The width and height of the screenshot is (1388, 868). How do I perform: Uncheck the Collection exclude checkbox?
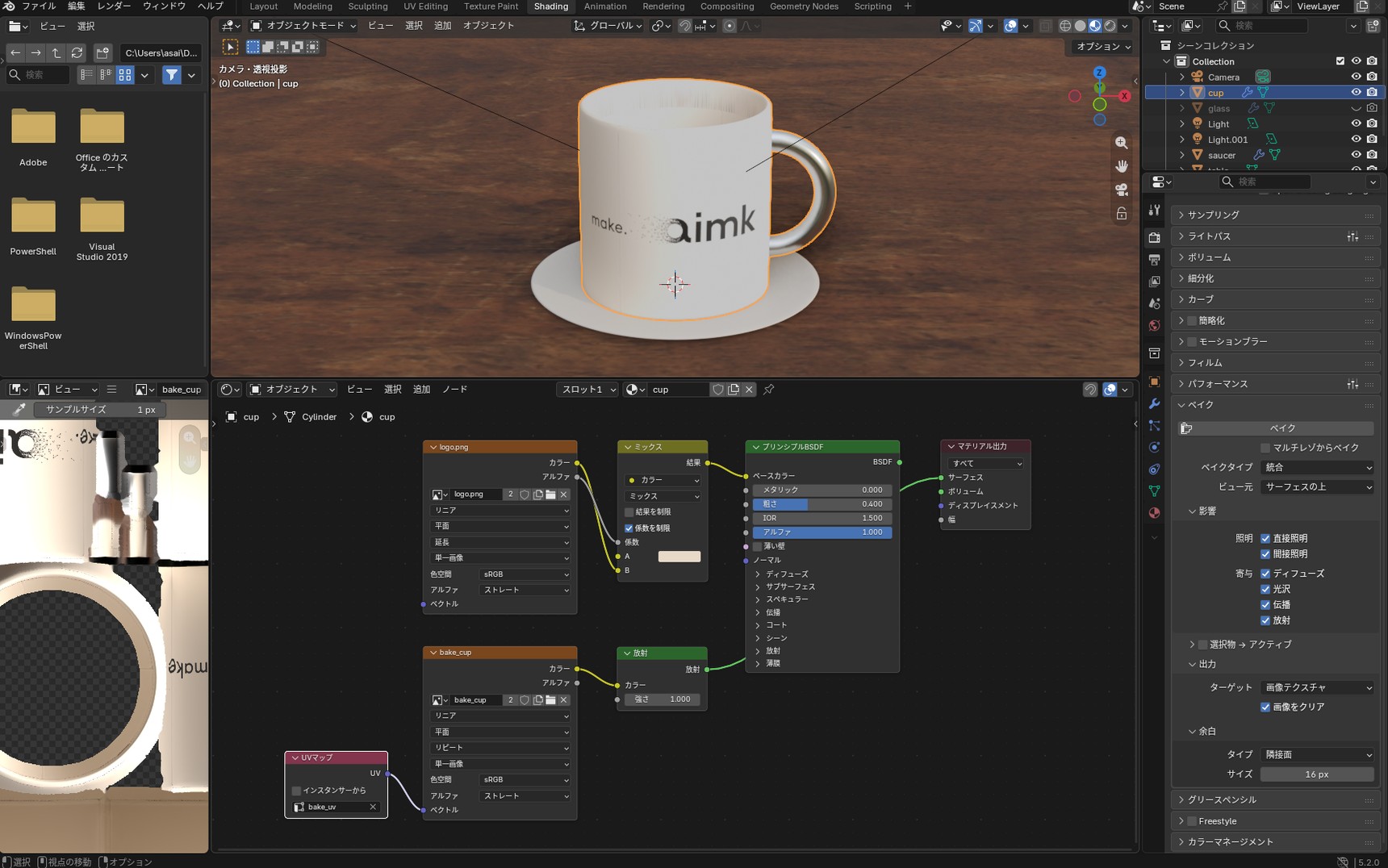1340,61
